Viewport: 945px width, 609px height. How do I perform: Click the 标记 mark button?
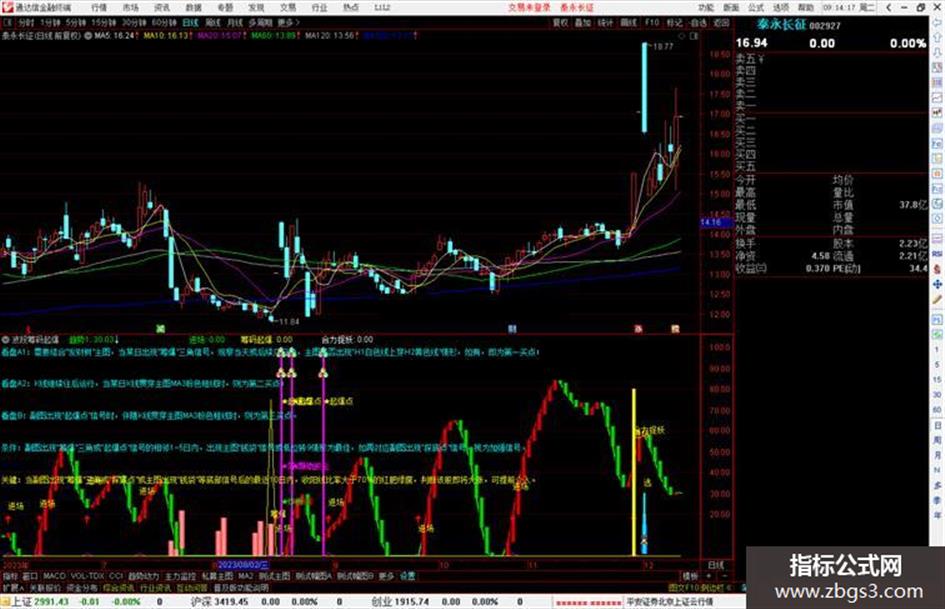[674, 23]
